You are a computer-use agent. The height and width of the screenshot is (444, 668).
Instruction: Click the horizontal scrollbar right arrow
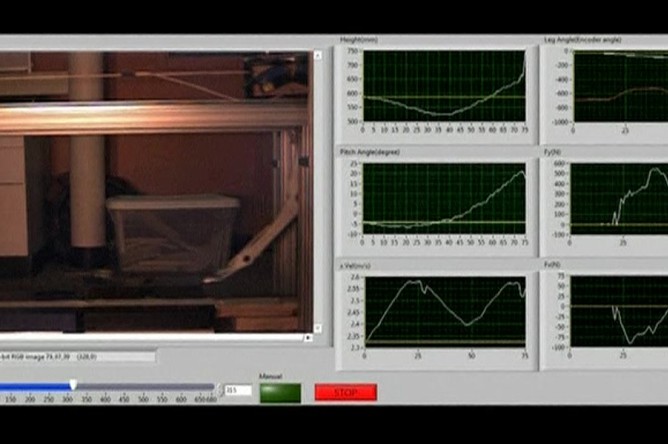point(307,338)
